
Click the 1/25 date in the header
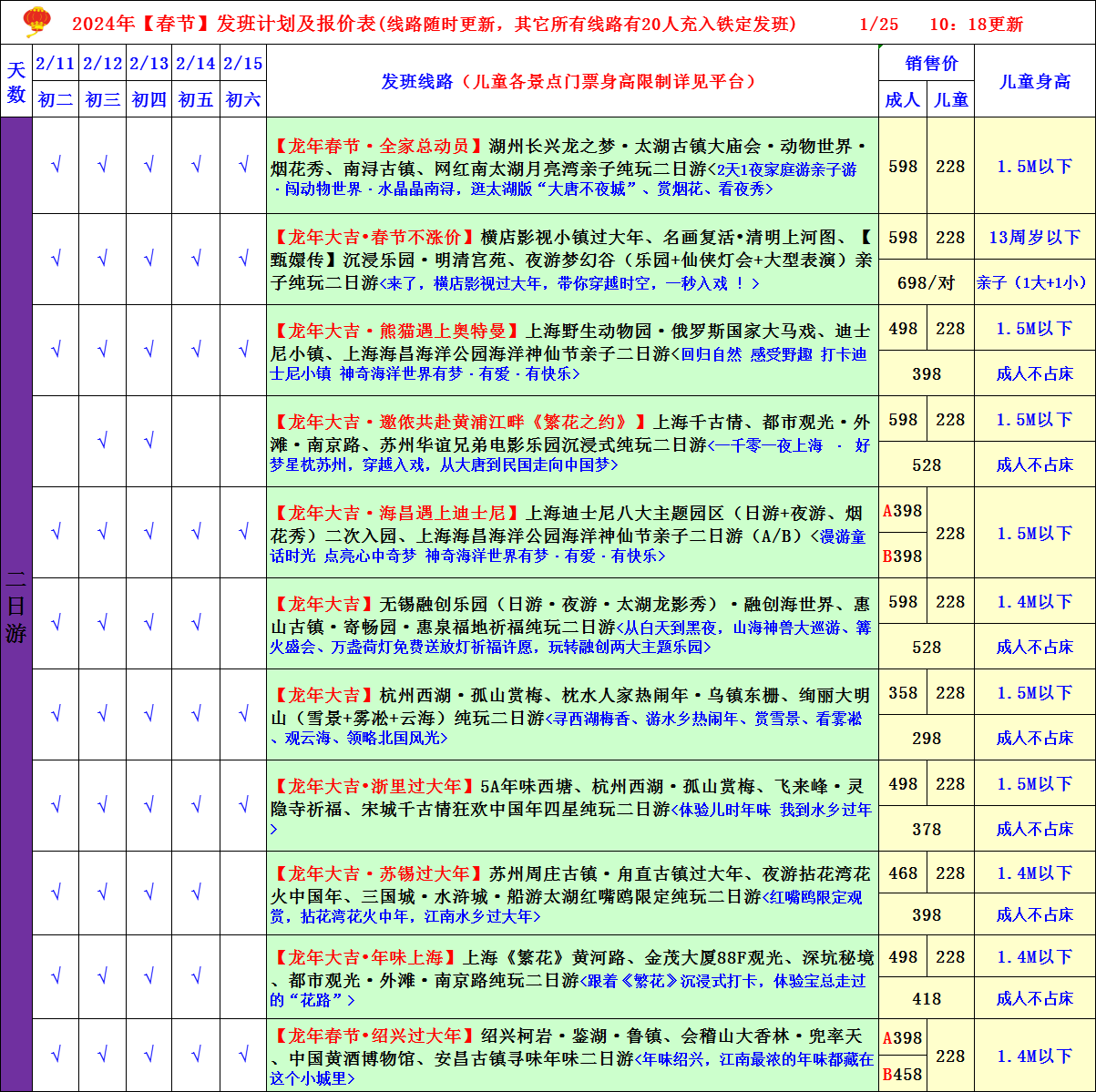(878, 25)
